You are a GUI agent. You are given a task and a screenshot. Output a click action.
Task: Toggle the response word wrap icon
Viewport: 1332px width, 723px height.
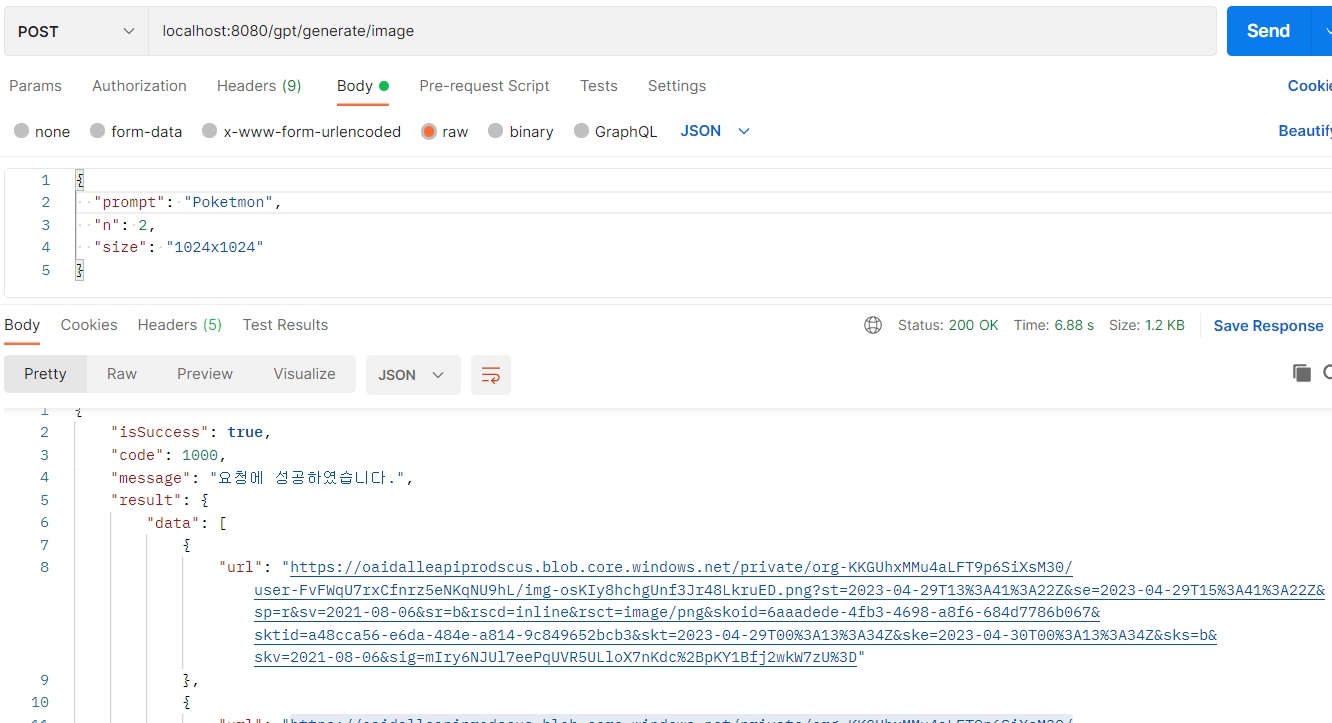pyautogui.click(x=490, y=375)
